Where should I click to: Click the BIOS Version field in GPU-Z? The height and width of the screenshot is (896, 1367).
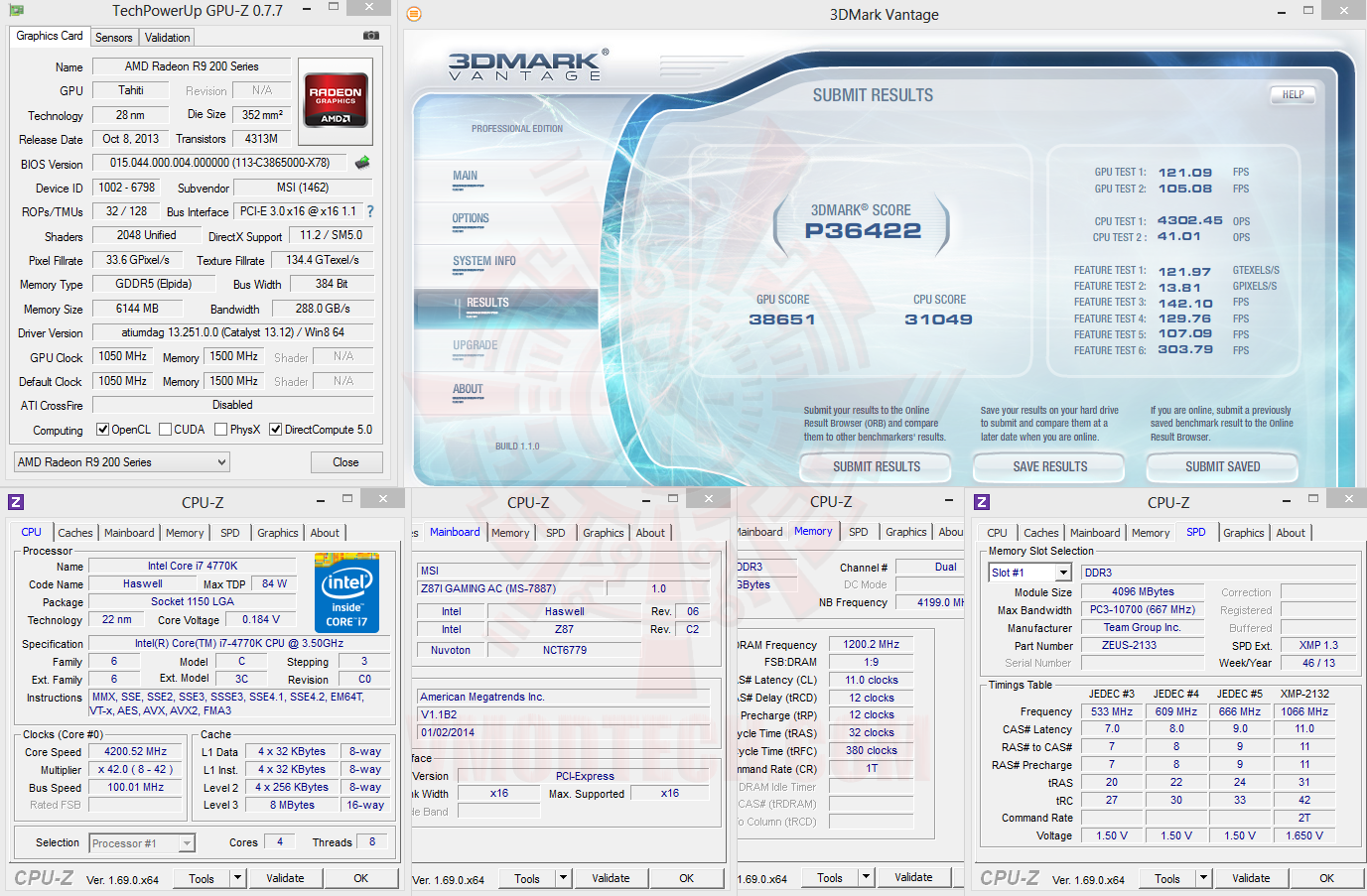point(219,163)
